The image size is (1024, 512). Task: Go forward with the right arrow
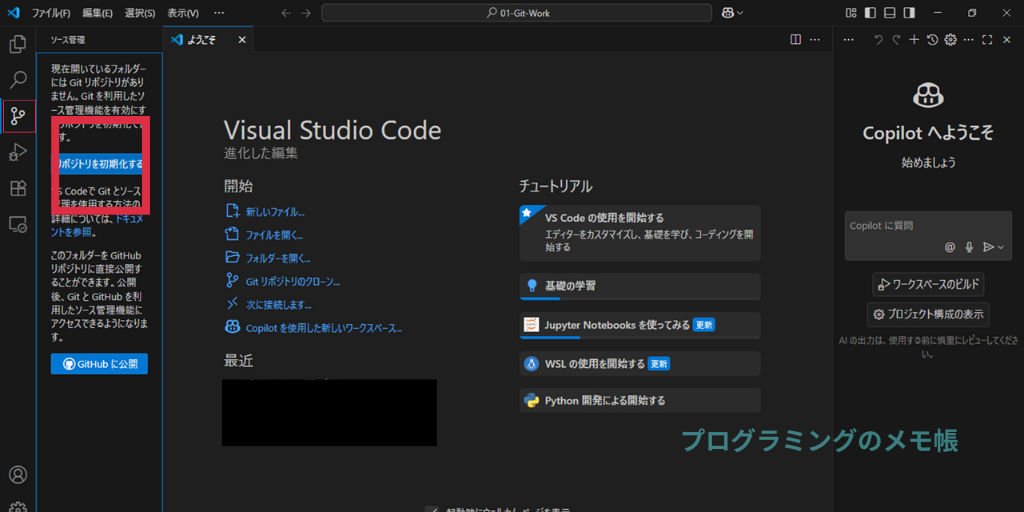click(x=306, y=13)
